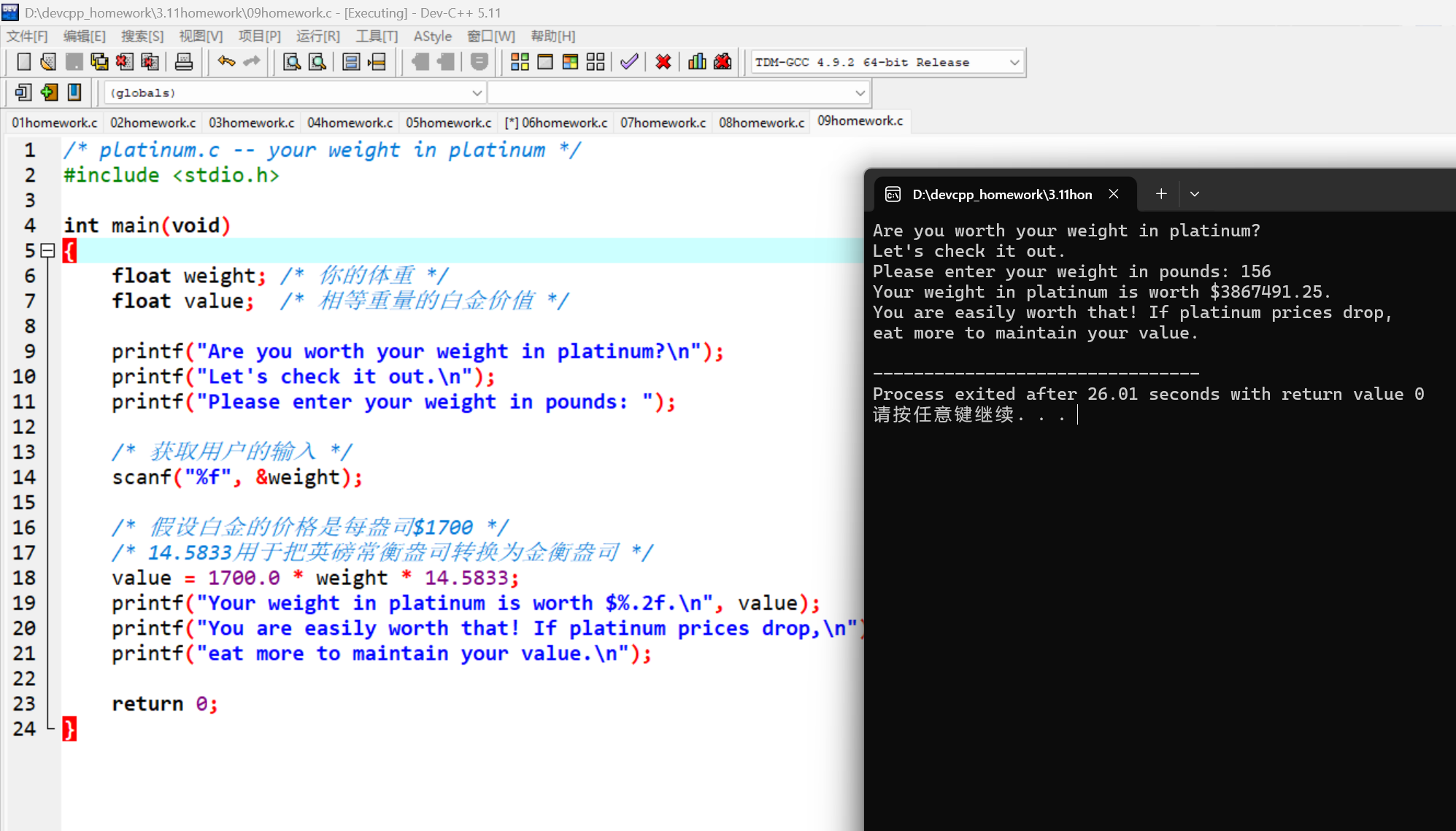Click the red X stop execution icon
The width and height of the screenshot is (1456, 831).
pyautogui.click(x=663, y=62)
